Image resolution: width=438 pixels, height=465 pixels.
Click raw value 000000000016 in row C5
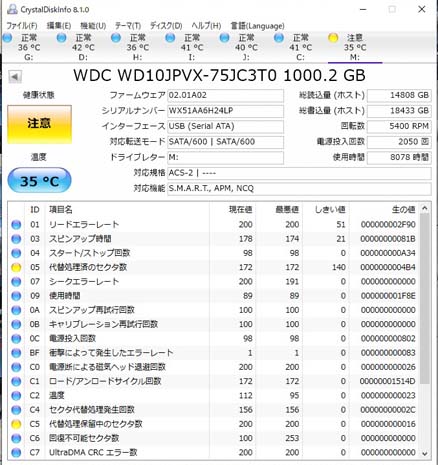click(388, 424)
